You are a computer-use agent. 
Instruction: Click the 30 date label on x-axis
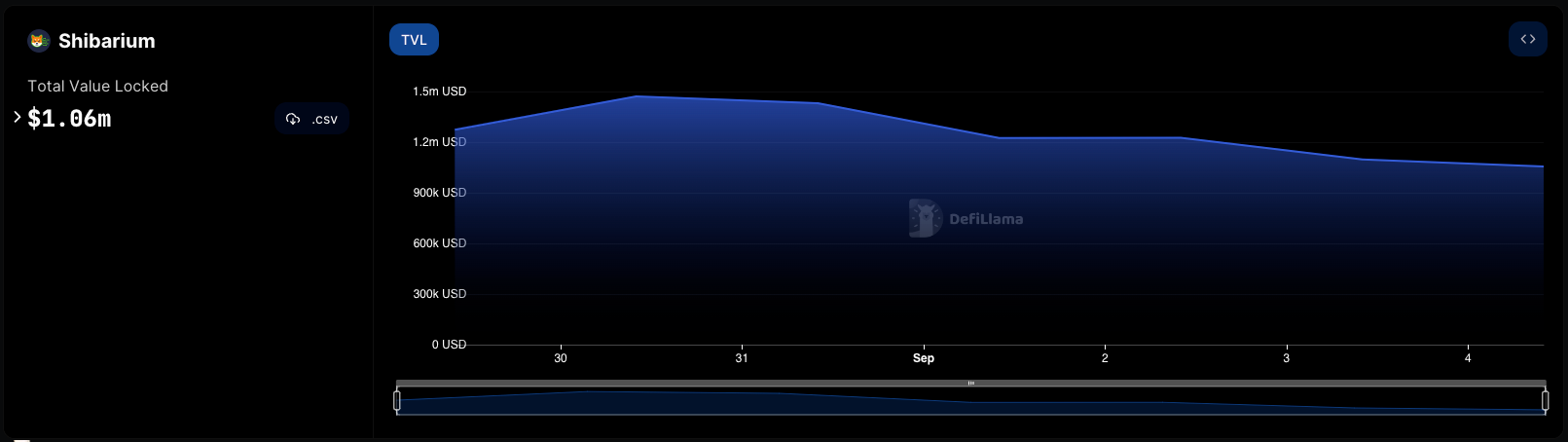[561, 358]
